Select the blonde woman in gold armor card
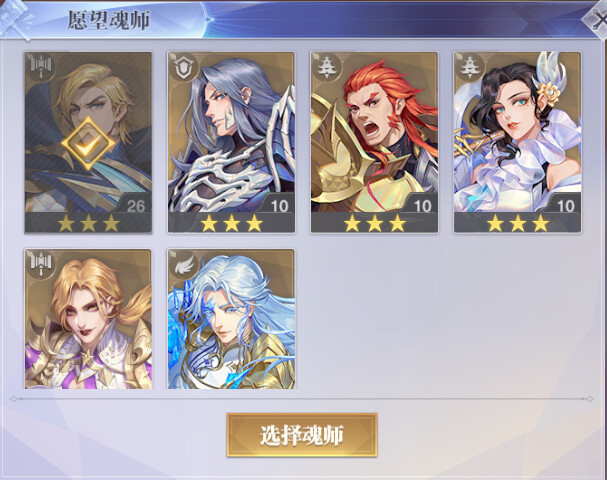 [x=88, y=319]
